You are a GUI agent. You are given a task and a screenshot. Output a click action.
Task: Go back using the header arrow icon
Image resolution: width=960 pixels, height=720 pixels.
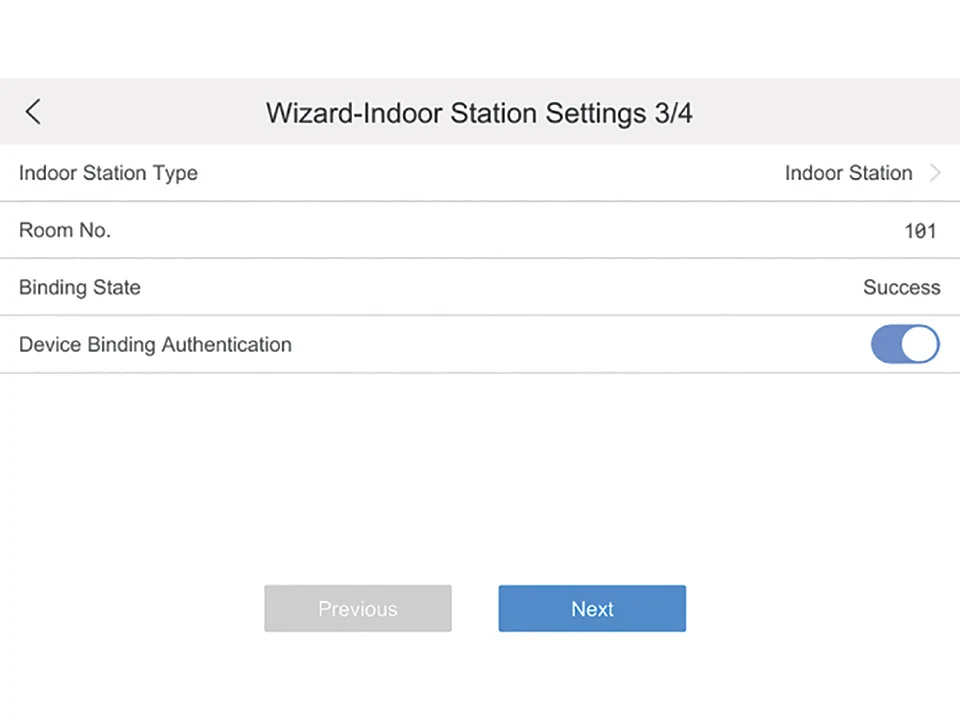[34, 112]
